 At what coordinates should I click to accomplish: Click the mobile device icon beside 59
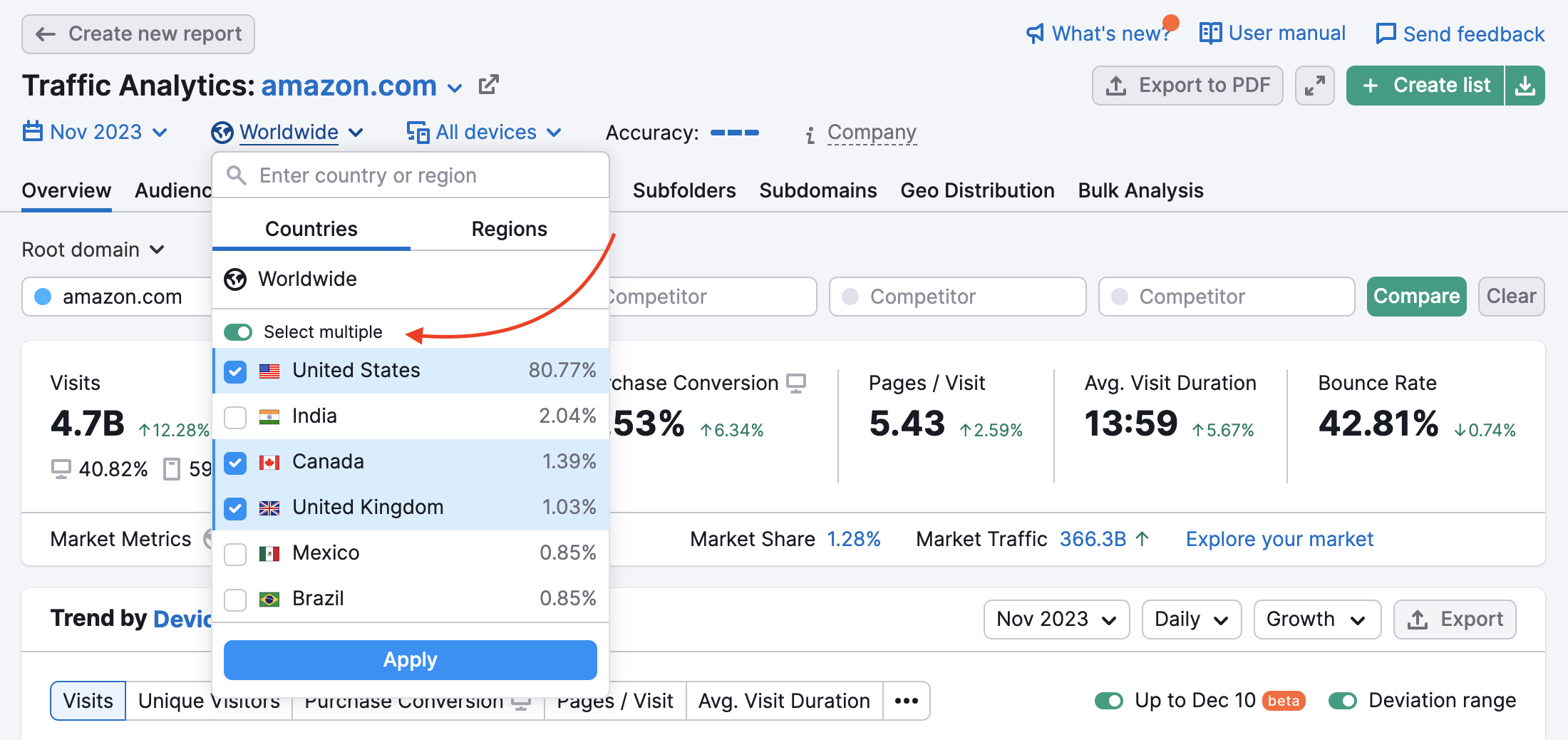click(171, 469)
